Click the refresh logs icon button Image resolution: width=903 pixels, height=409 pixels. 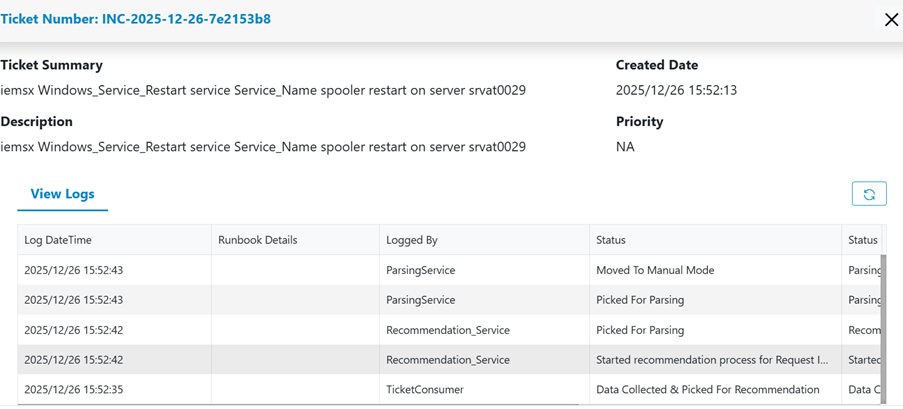(868, 194)
